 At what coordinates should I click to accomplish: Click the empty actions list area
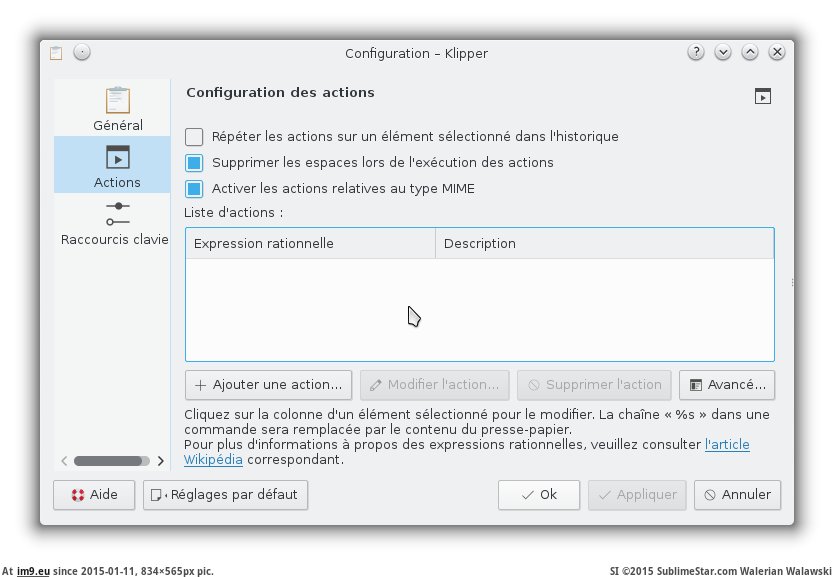pos(480,310)
